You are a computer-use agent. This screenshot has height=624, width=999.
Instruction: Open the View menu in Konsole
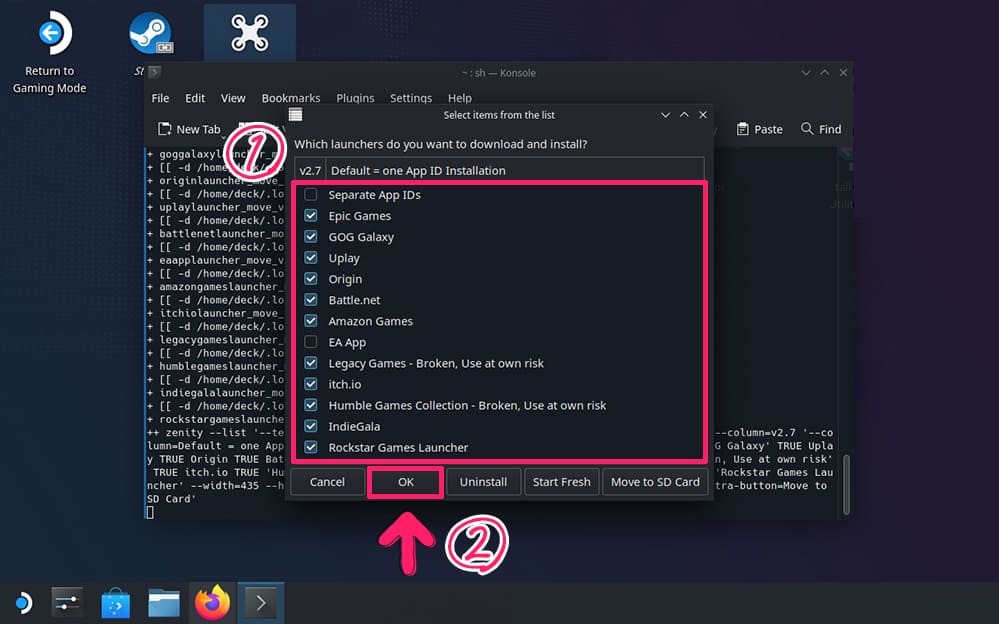click(233, 98)
